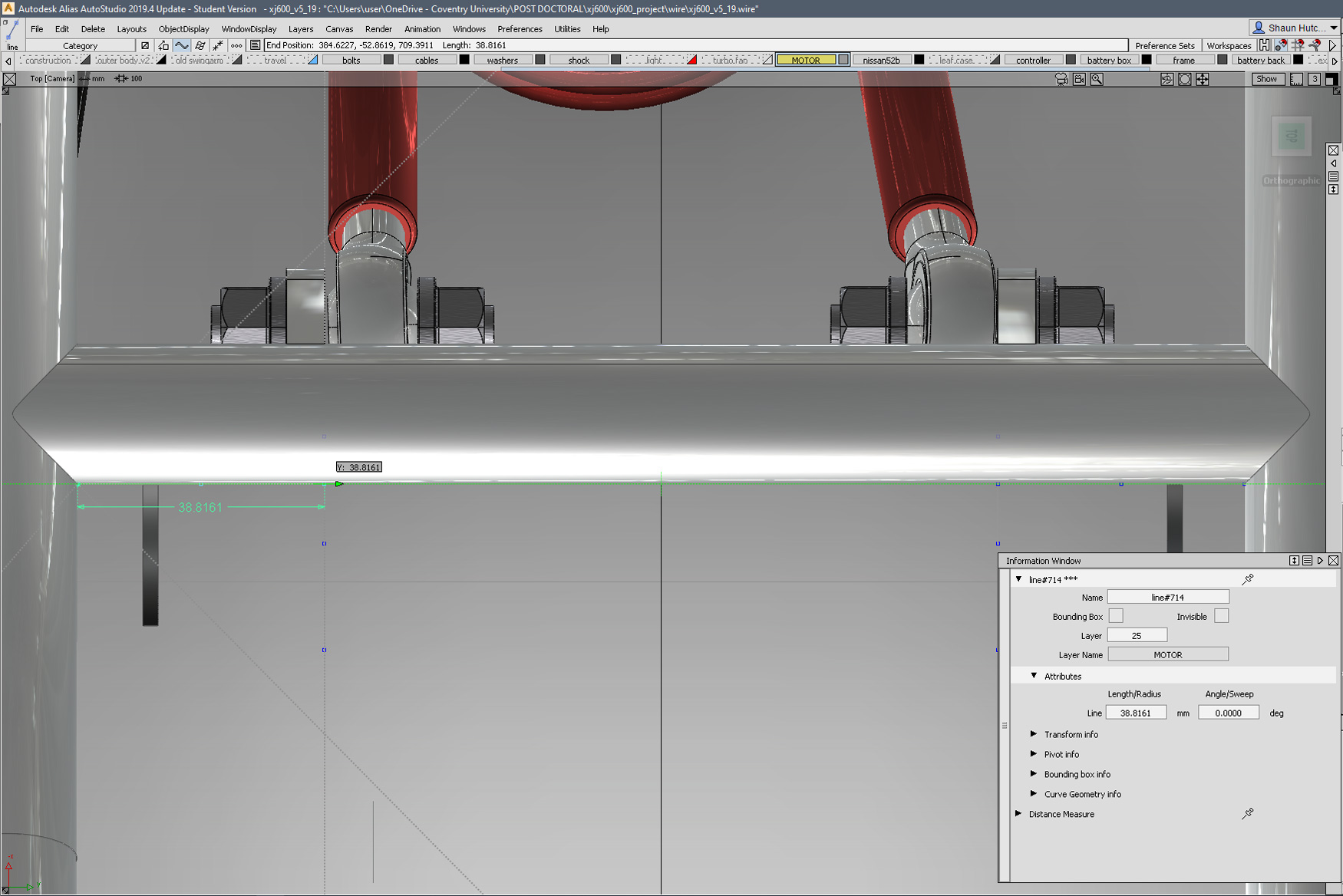
Task: Click the curve wave icon in the prompt bar
Action: 181,46
